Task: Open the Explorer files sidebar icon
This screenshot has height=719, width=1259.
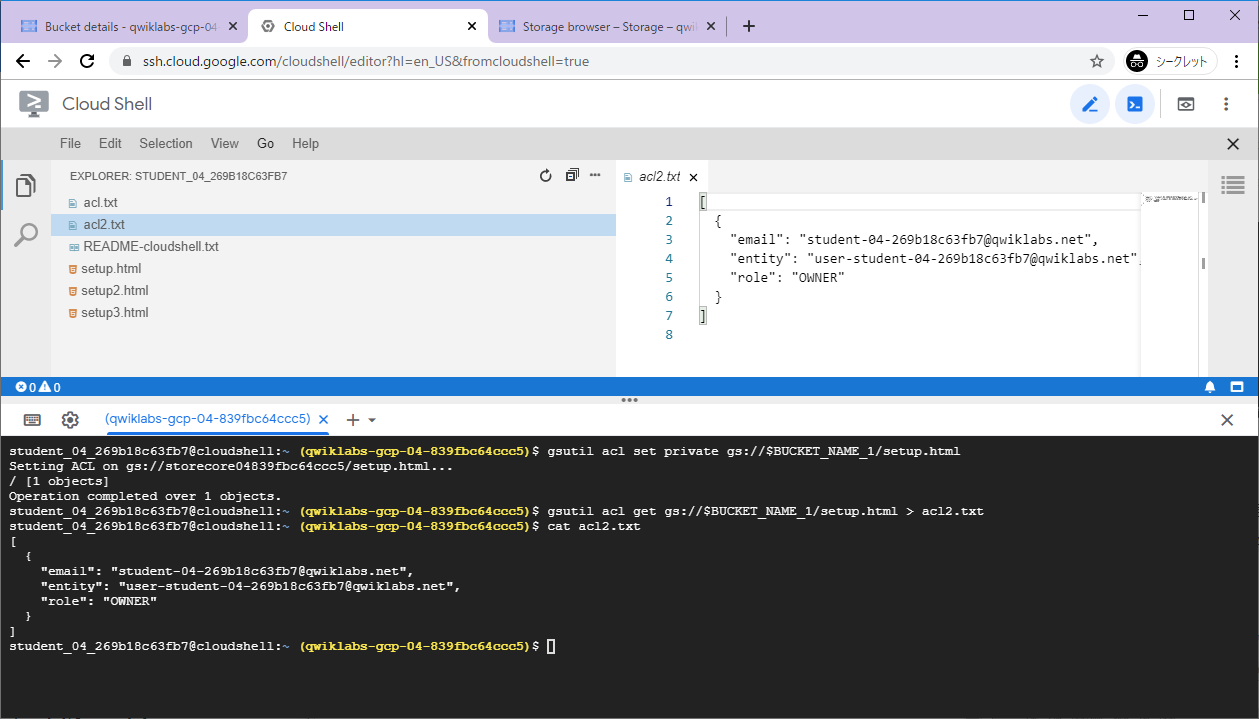Action: [26, 185]
